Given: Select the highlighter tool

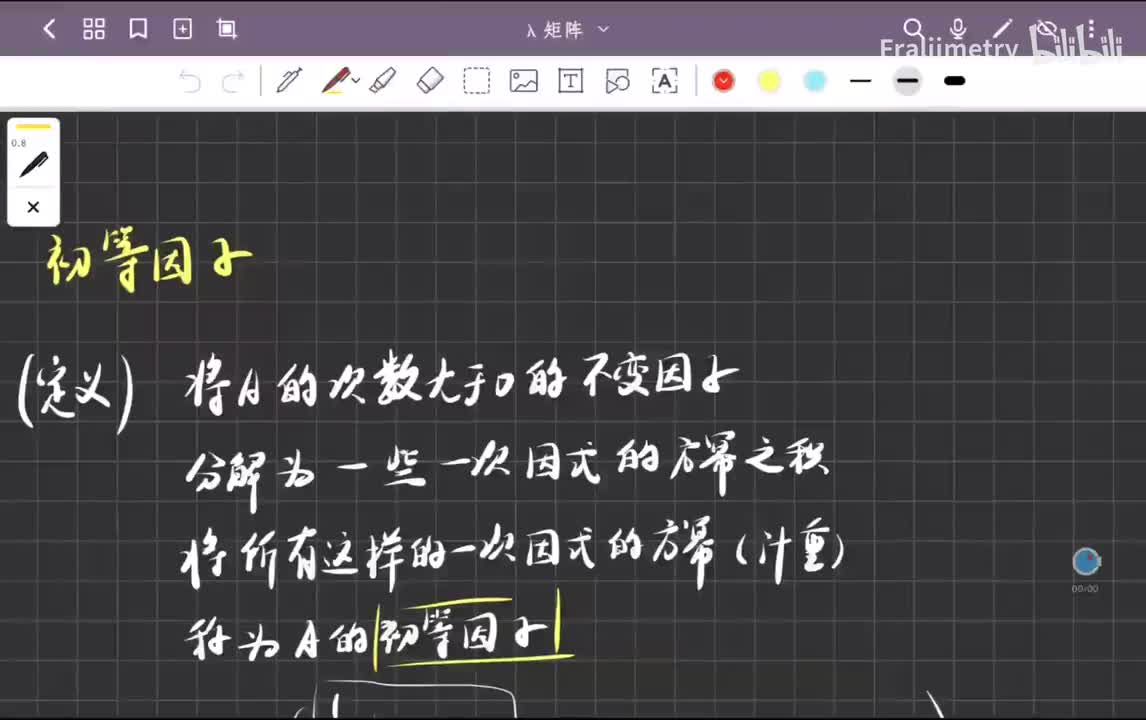Looking at the screenshot, I should coord(383,80).
